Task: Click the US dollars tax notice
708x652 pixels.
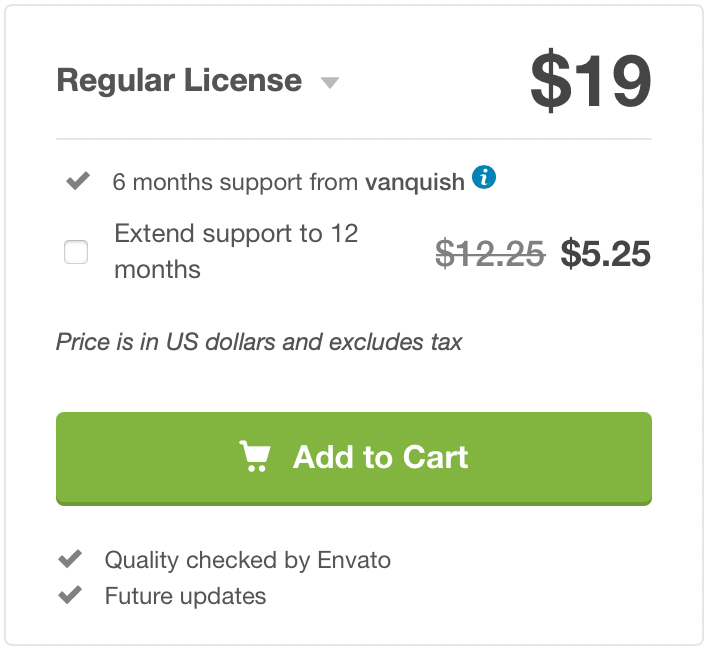Action: (x=259, y=342)
